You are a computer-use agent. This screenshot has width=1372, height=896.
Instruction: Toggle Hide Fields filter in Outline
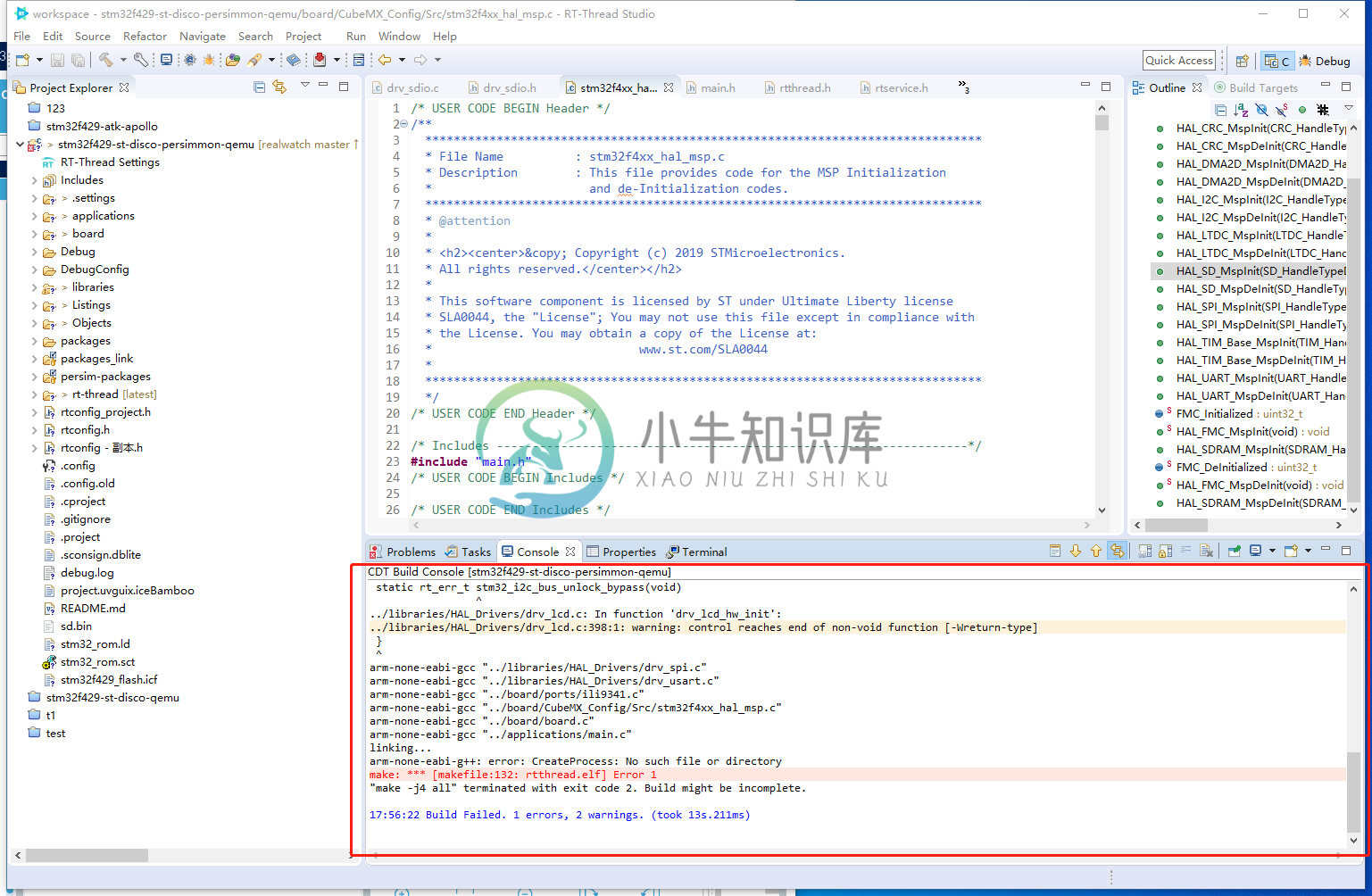click(x=1261, y=110)
